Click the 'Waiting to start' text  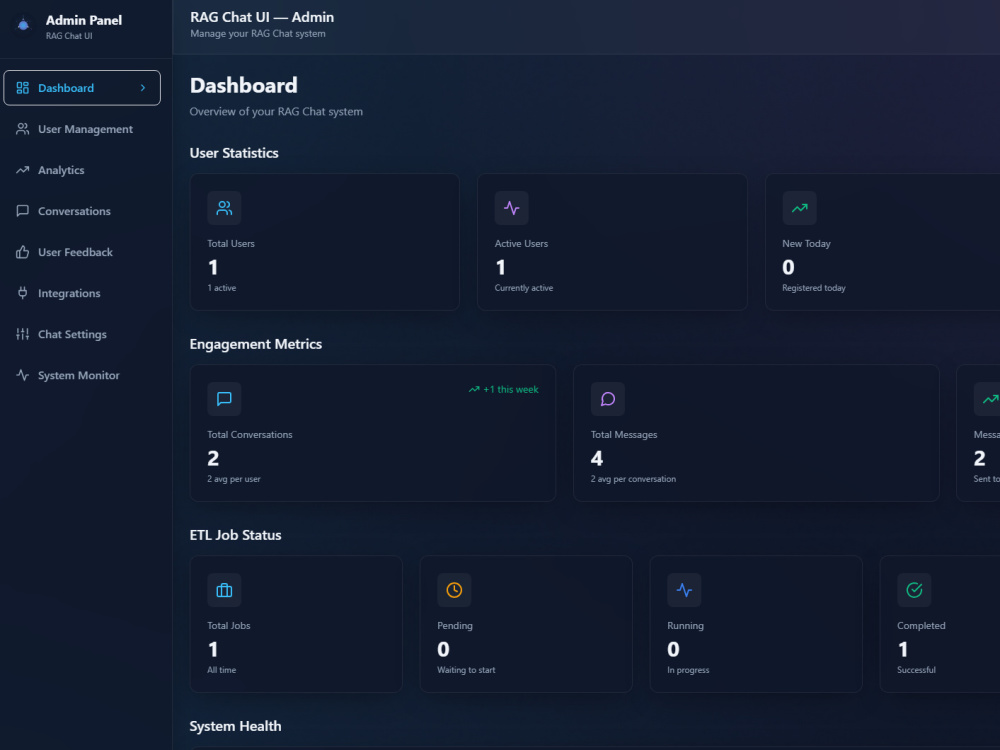(x=466, y=670)
